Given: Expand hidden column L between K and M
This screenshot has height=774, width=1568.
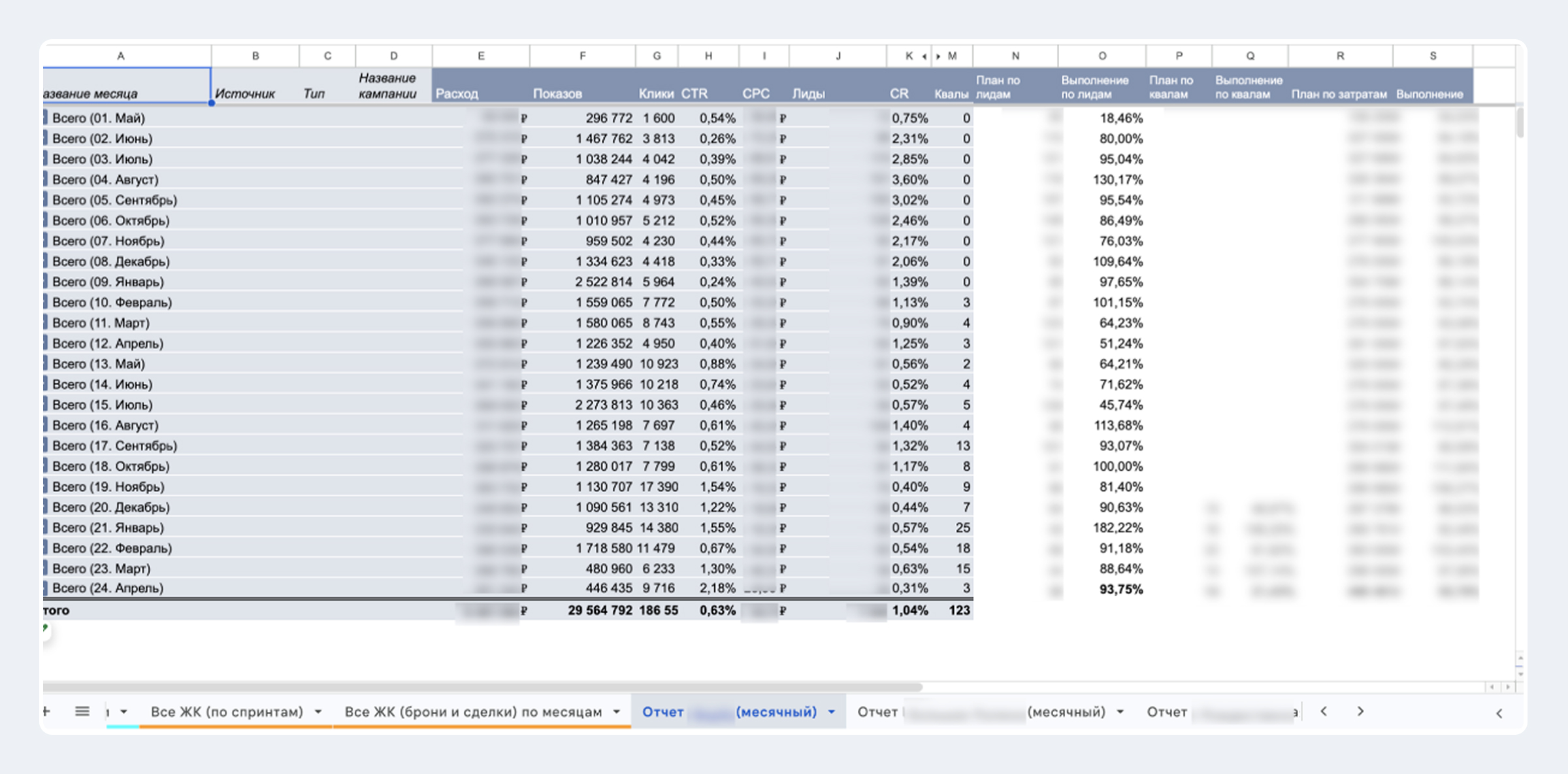Looking at the screenshot, I should tap(931, 56).
